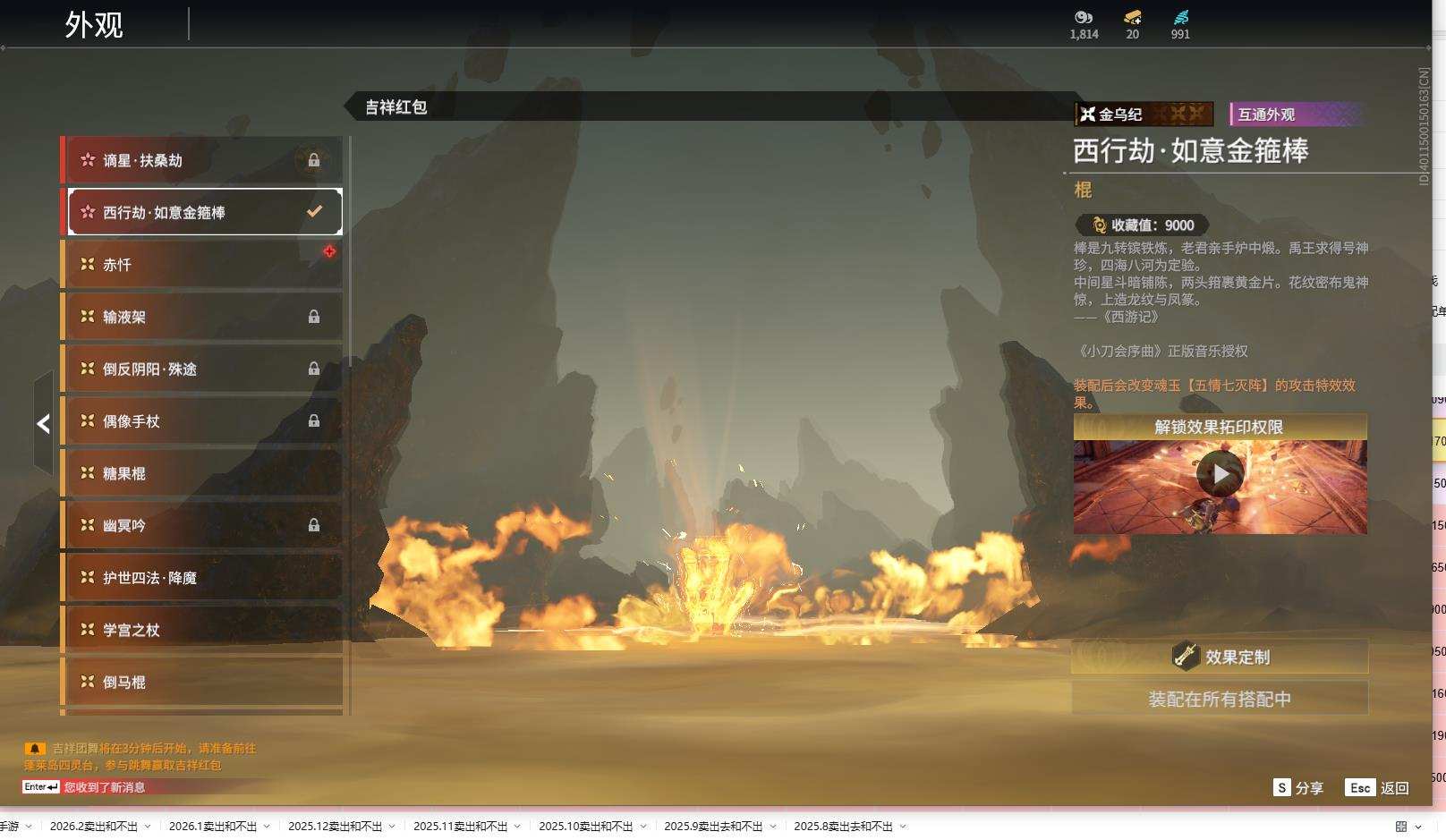Click the lock icon on 输液架
This screenshot has height=840, width=1446.
pyautogui.click(x=314, y=317)
